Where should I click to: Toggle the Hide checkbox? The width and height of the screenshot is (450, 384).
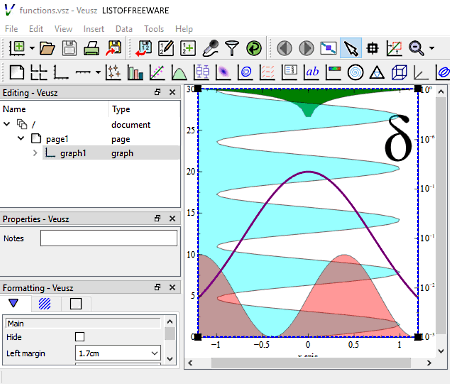(80, 337)
